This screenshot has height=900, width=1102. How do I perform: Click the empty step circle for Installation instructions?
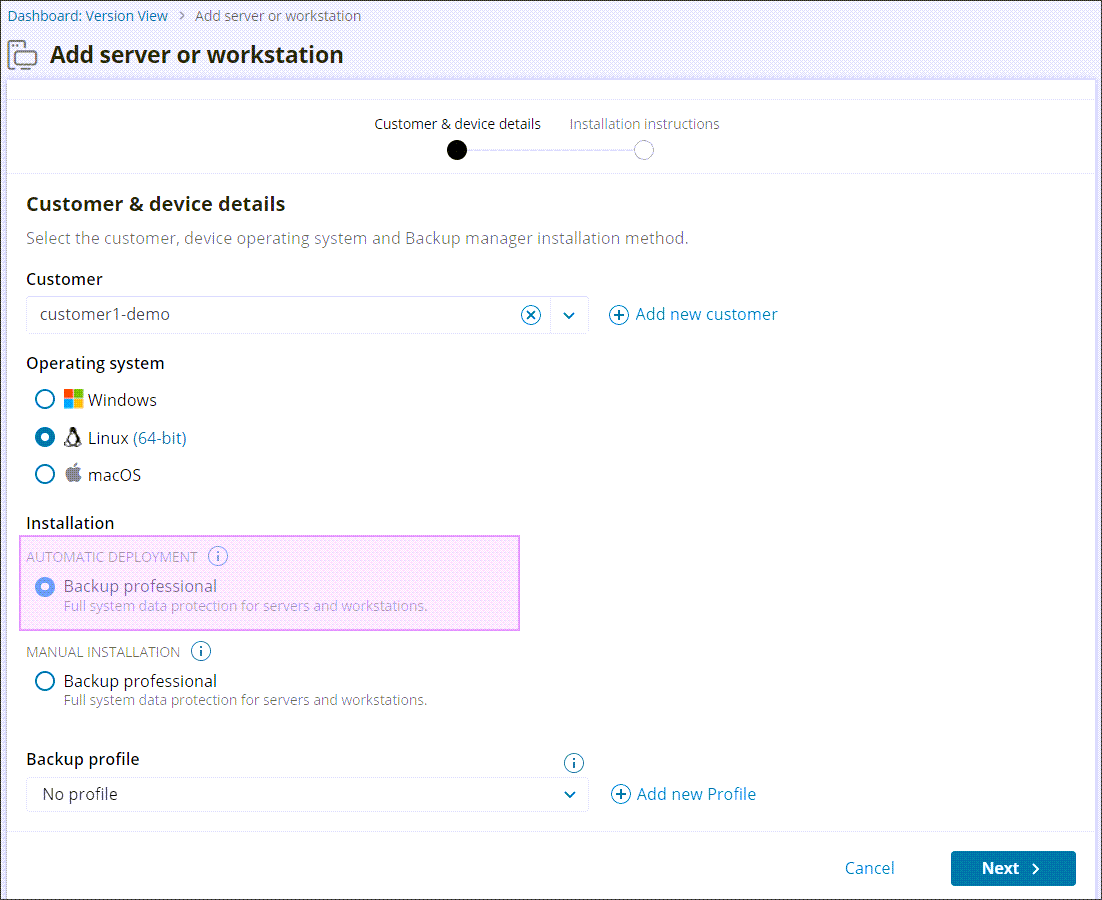tap(644, 150)
